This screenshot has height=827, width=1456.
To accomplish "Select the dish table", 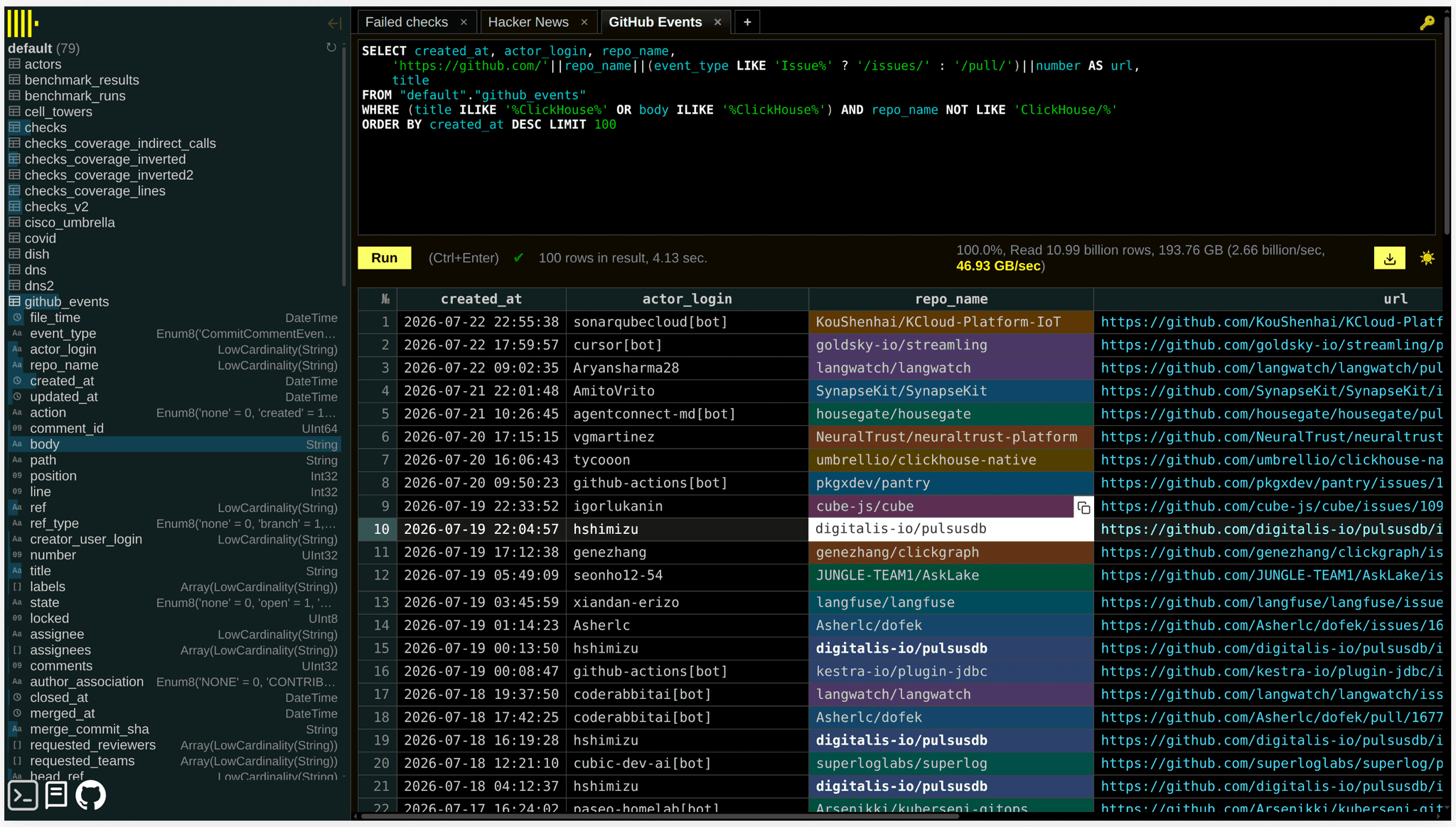I will [37, 254].
